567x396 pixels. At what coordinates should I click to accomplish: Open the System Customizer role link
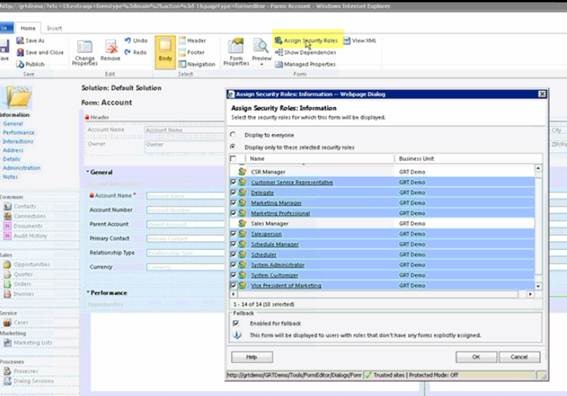pos(274,275)
